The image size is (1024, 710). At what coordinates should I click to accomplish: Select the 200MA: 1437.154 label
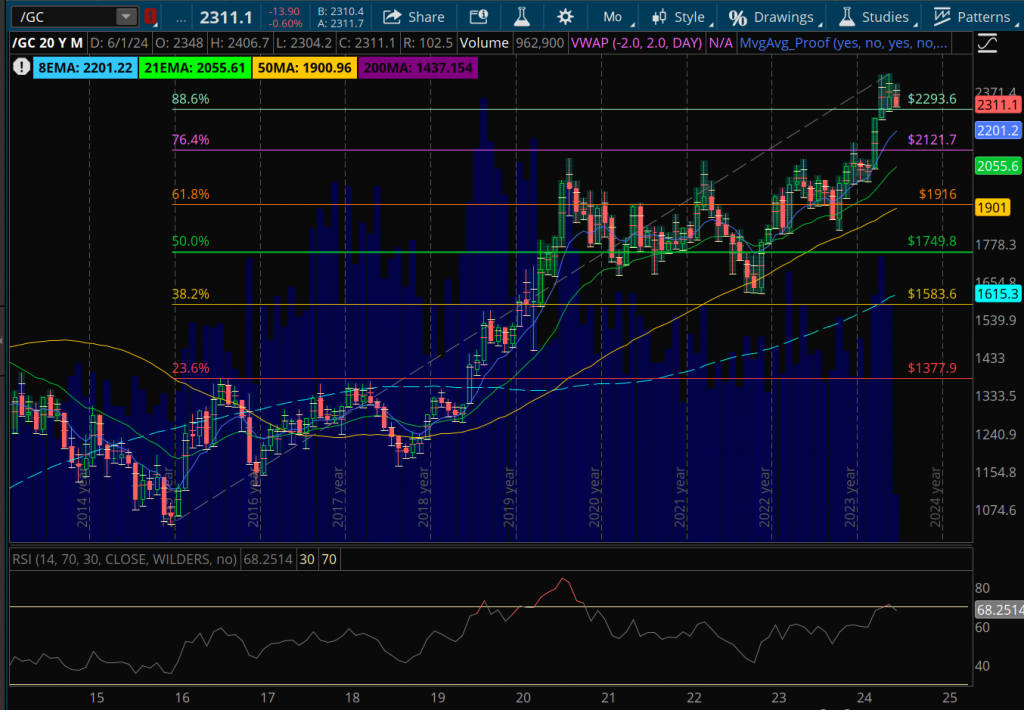[x=418, y=67]
